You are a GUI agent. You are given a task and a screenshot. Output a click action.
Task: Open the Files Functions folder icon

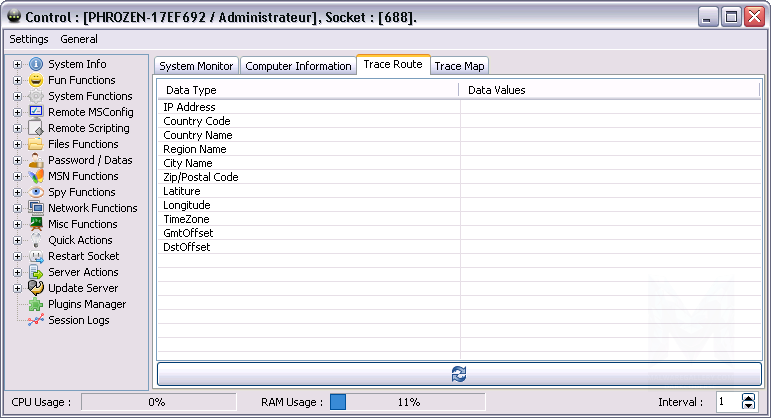pos(36,144)
